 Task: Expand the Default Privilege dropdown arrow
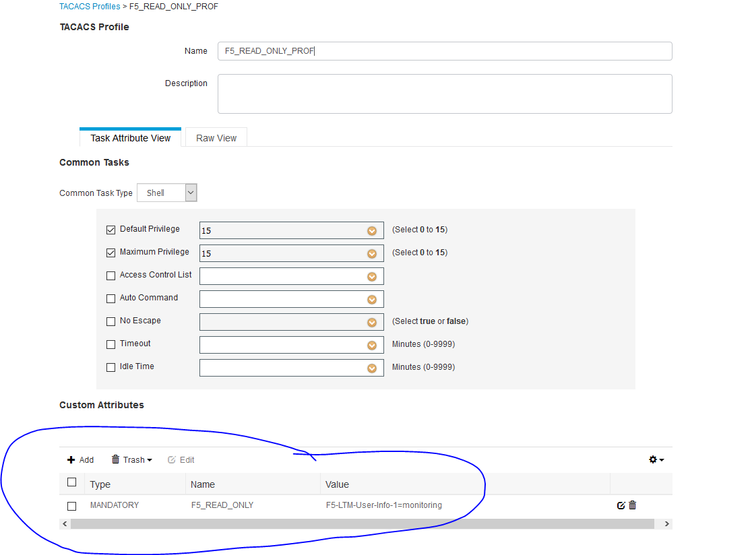coord(372,230)
